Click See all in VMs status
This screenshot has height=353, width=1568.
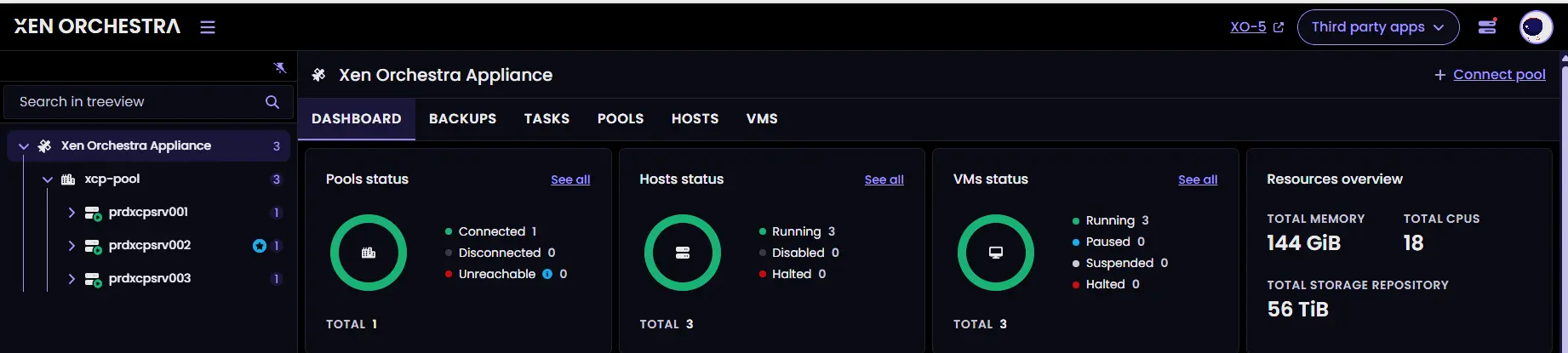(1198, 179)
